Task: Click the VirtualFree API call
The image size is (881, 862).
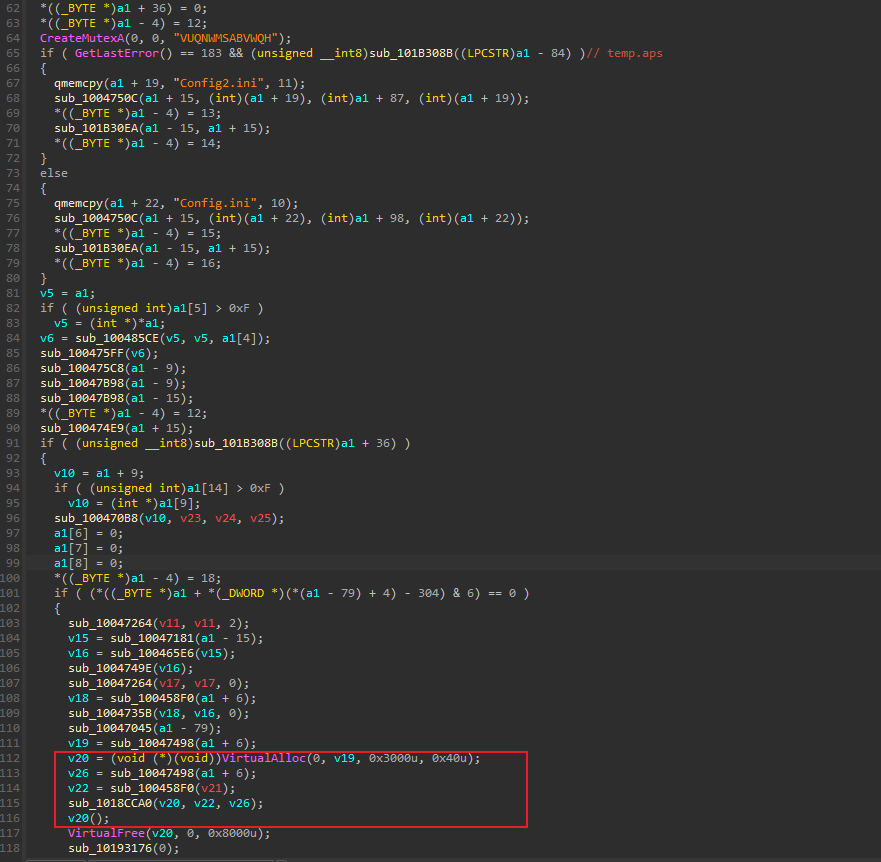Action: point(107,833)
